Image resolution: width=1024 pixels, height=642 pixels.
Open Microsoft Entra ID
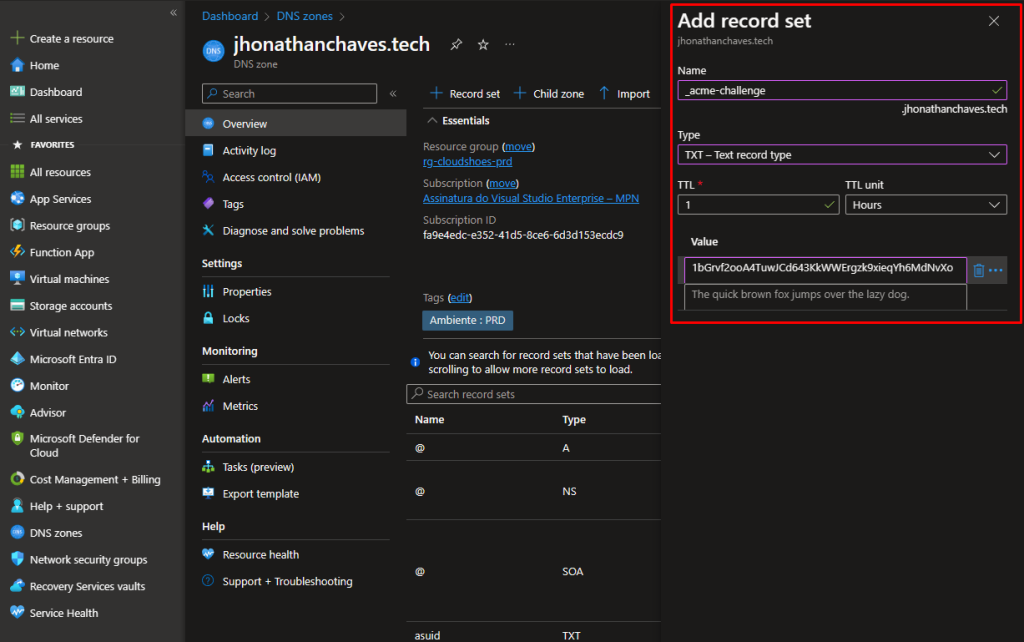click(x=72, y=360)
